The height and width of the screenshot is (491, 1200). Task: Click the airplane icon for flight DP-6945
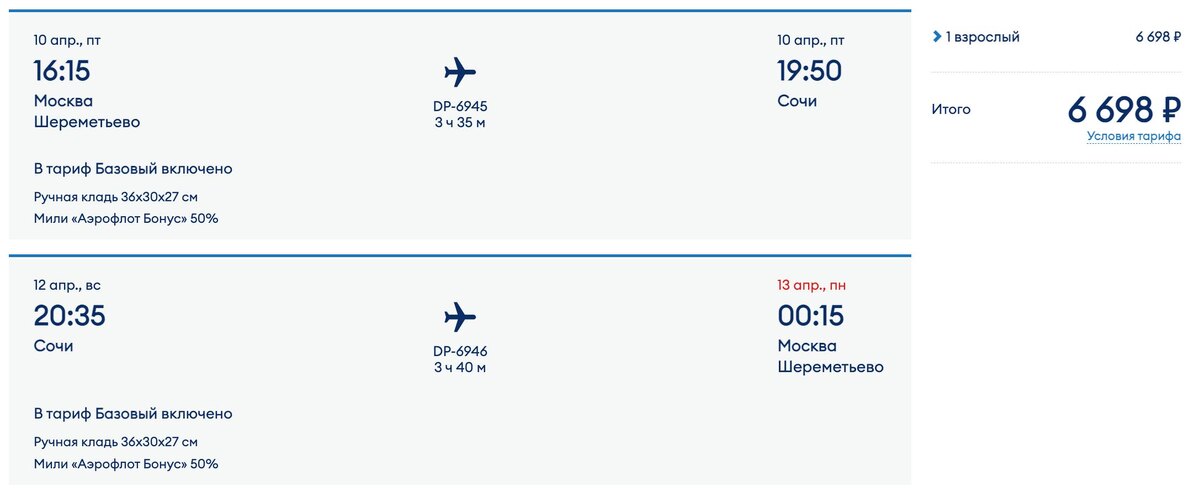pos(460,72)
